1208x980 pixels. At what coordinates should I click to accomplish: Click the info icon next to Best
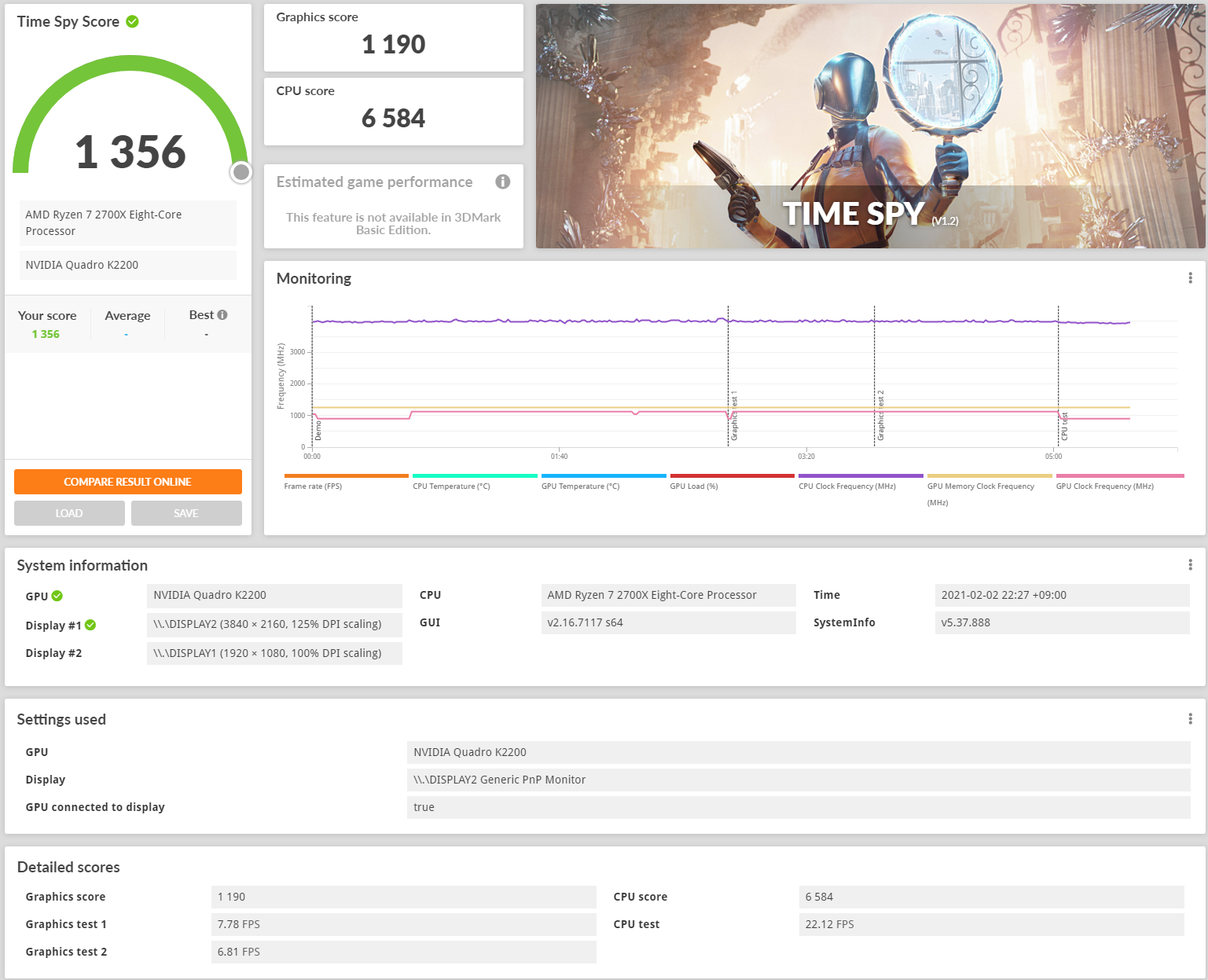[222, 315]
